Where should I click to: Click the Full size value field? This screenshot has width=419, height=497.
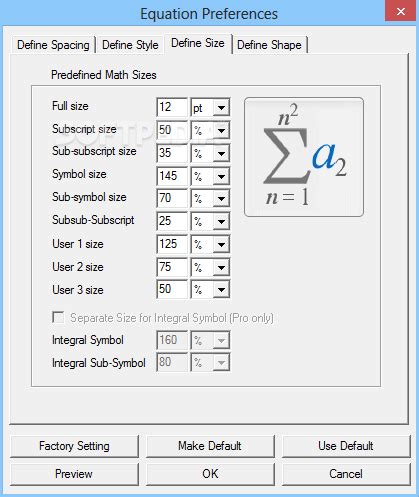tap(172, 107)
